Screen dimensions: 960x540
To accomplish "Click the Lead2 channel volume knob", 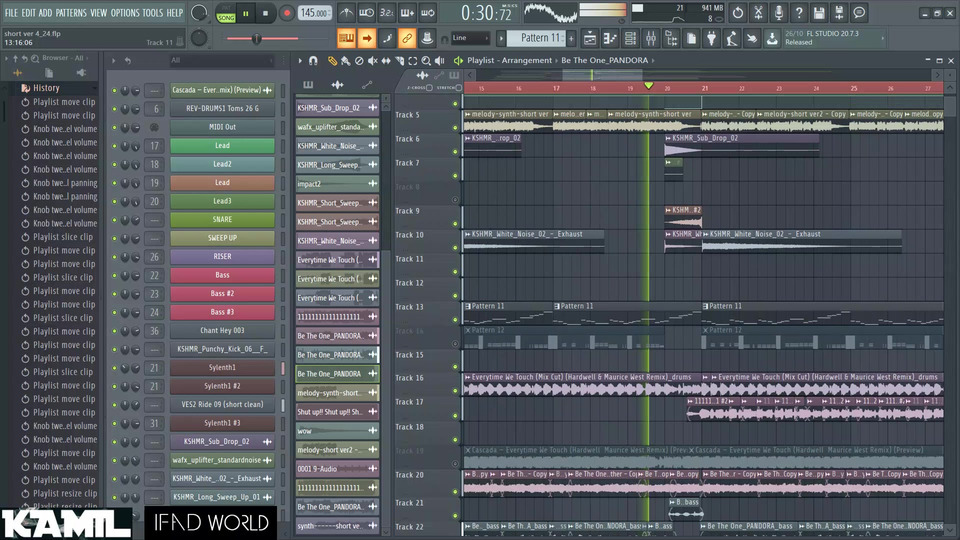I will point(135,165).
